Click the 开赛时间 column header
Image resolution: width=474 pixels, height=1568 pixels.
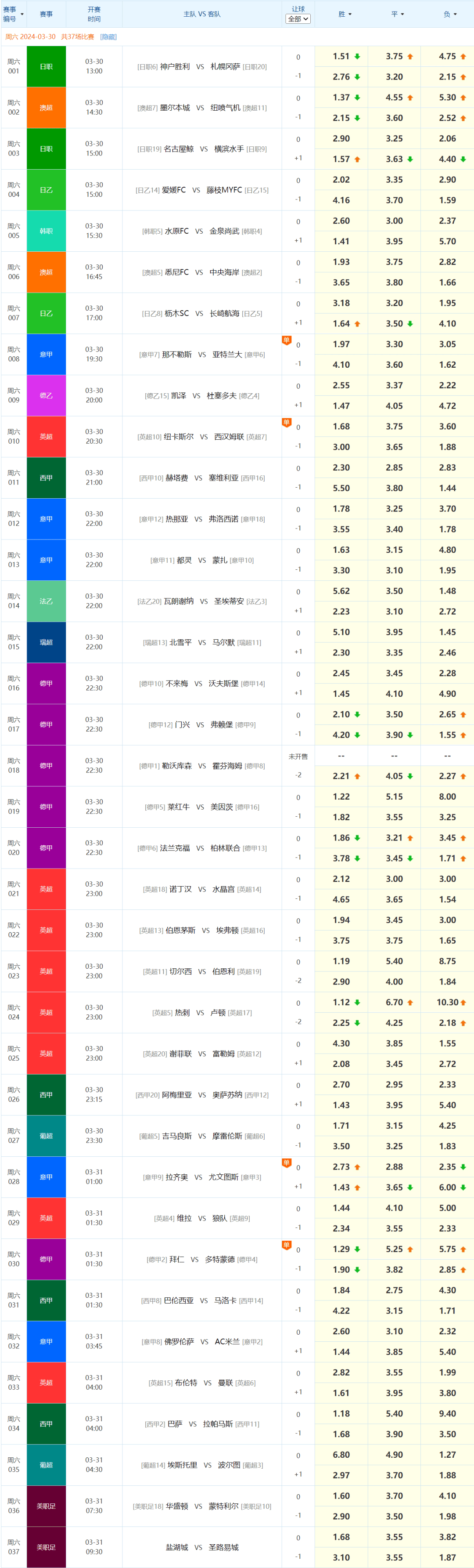click(x=94, y=14)
